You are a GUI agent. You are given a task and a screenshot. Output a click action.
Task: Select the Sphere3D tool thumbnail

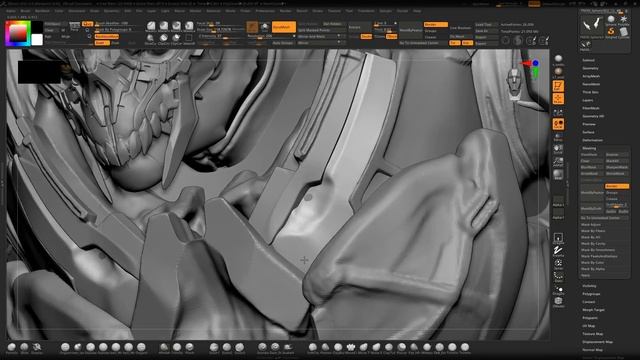click(611, 20)
